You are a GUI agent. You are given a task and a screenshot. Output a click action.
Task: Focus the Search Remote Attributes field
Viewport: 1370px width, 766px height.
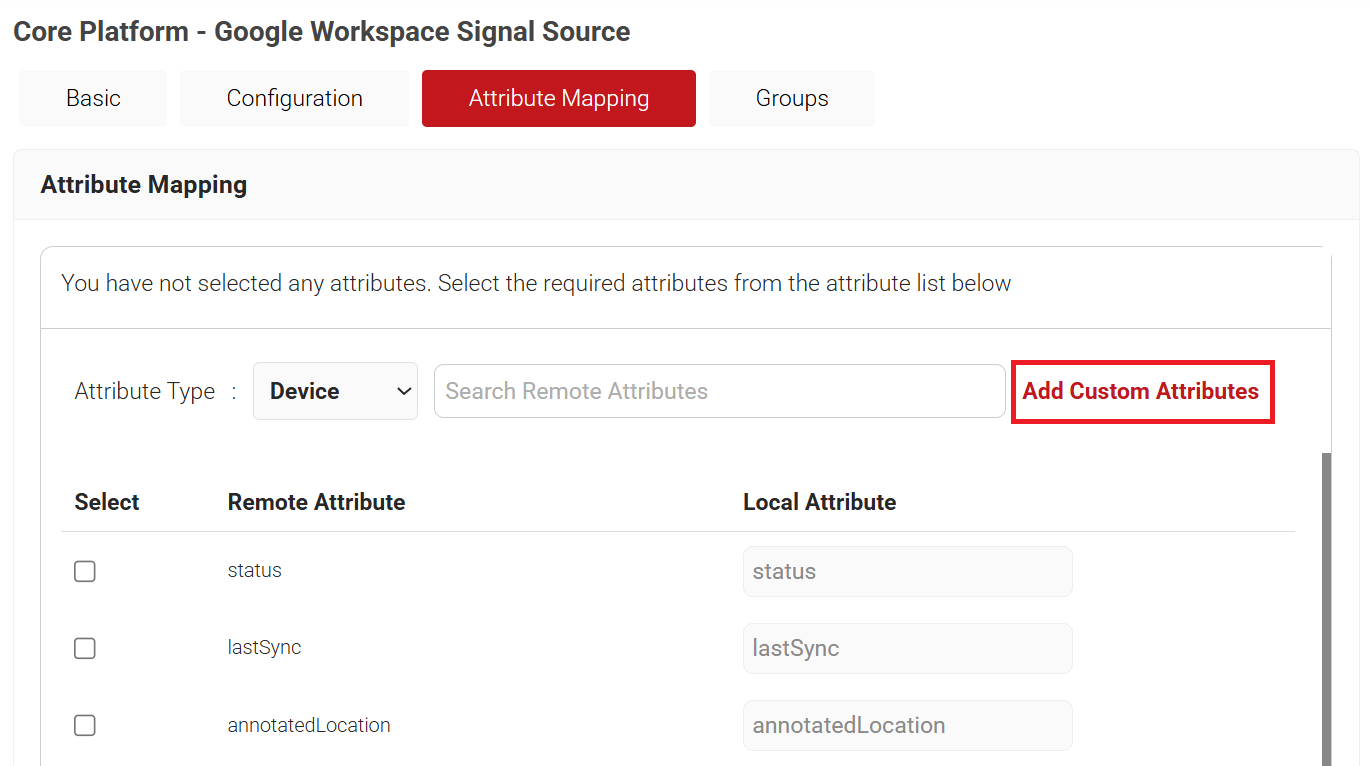(x=718, y=391)
